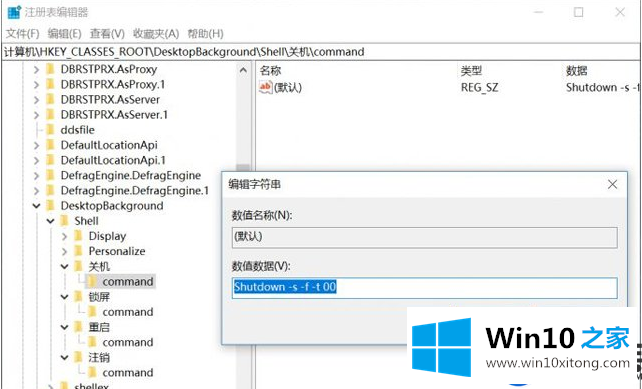This screenshot has width=642, height=389.
Task: Click the 注销 folder icon
Action: coord(78,357)
